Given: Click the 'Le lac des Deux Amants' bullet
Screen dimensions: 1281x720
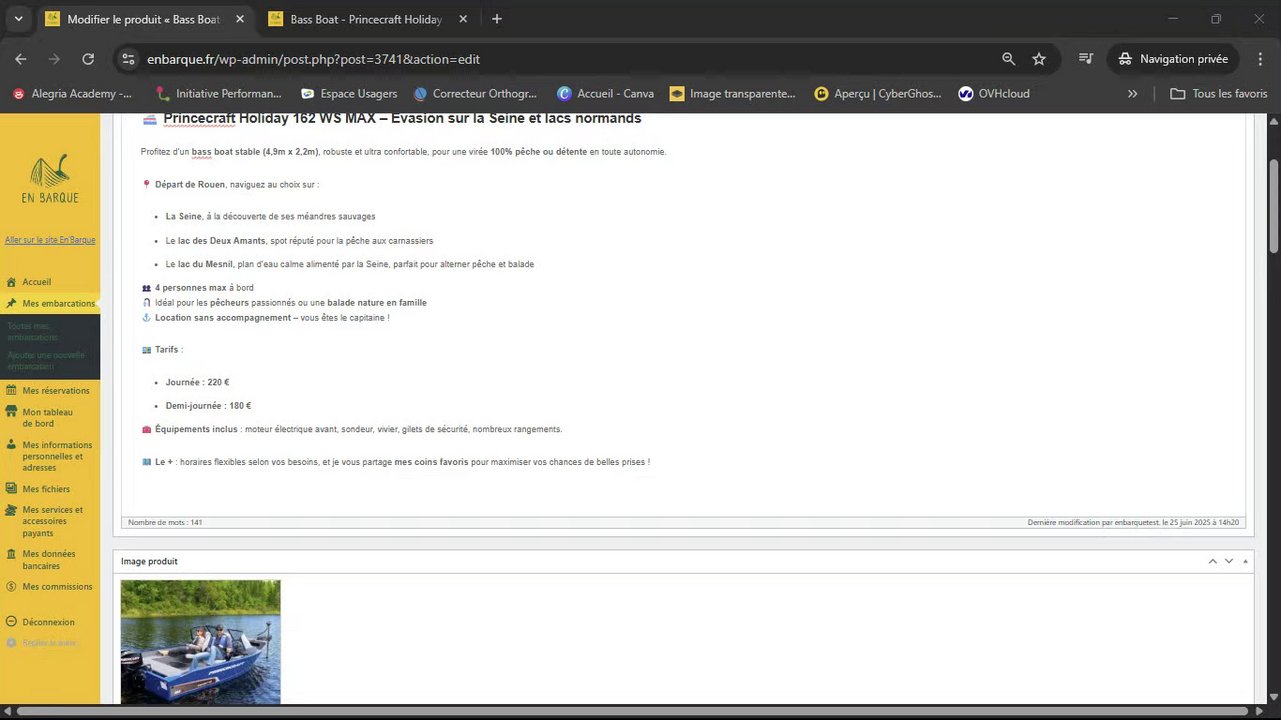Looking at the screenshot, I should (x=300, y=241).
